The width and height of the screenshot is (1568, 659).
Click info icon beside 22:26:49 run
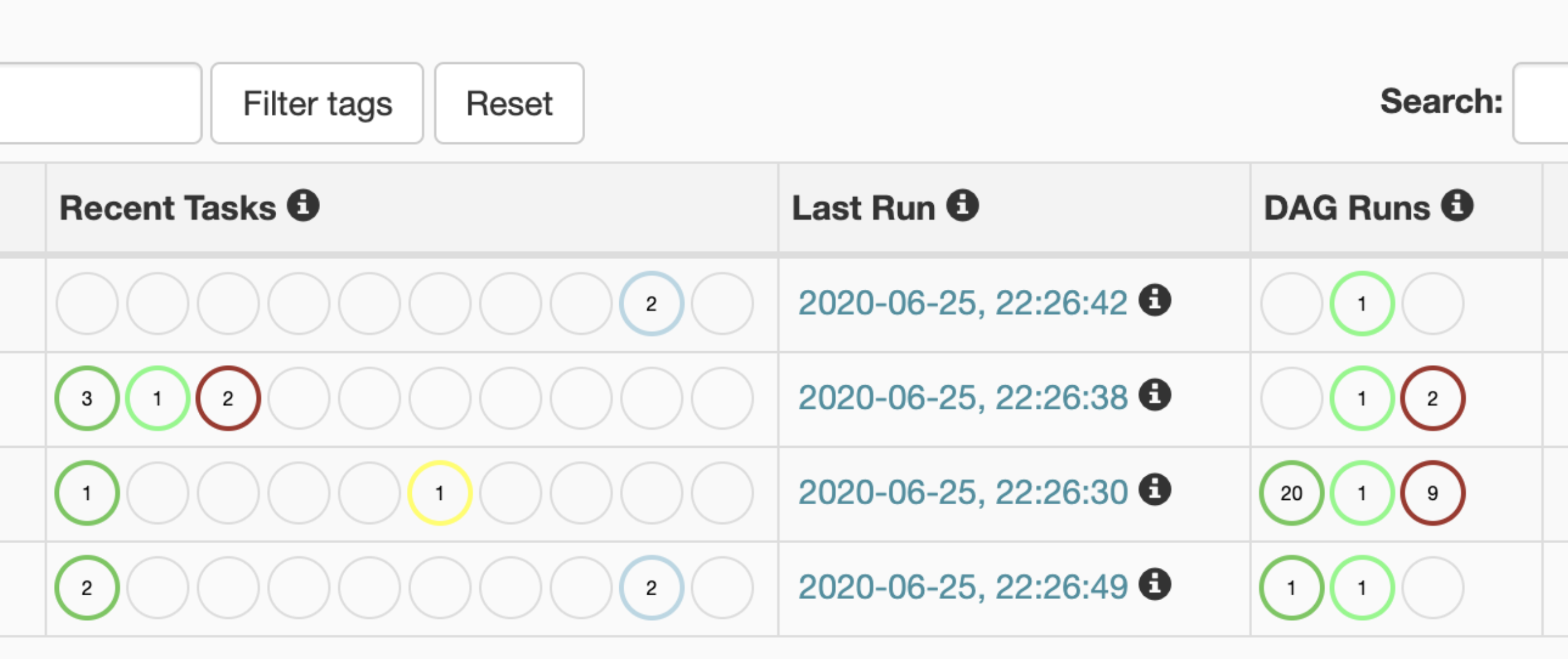1155,585
